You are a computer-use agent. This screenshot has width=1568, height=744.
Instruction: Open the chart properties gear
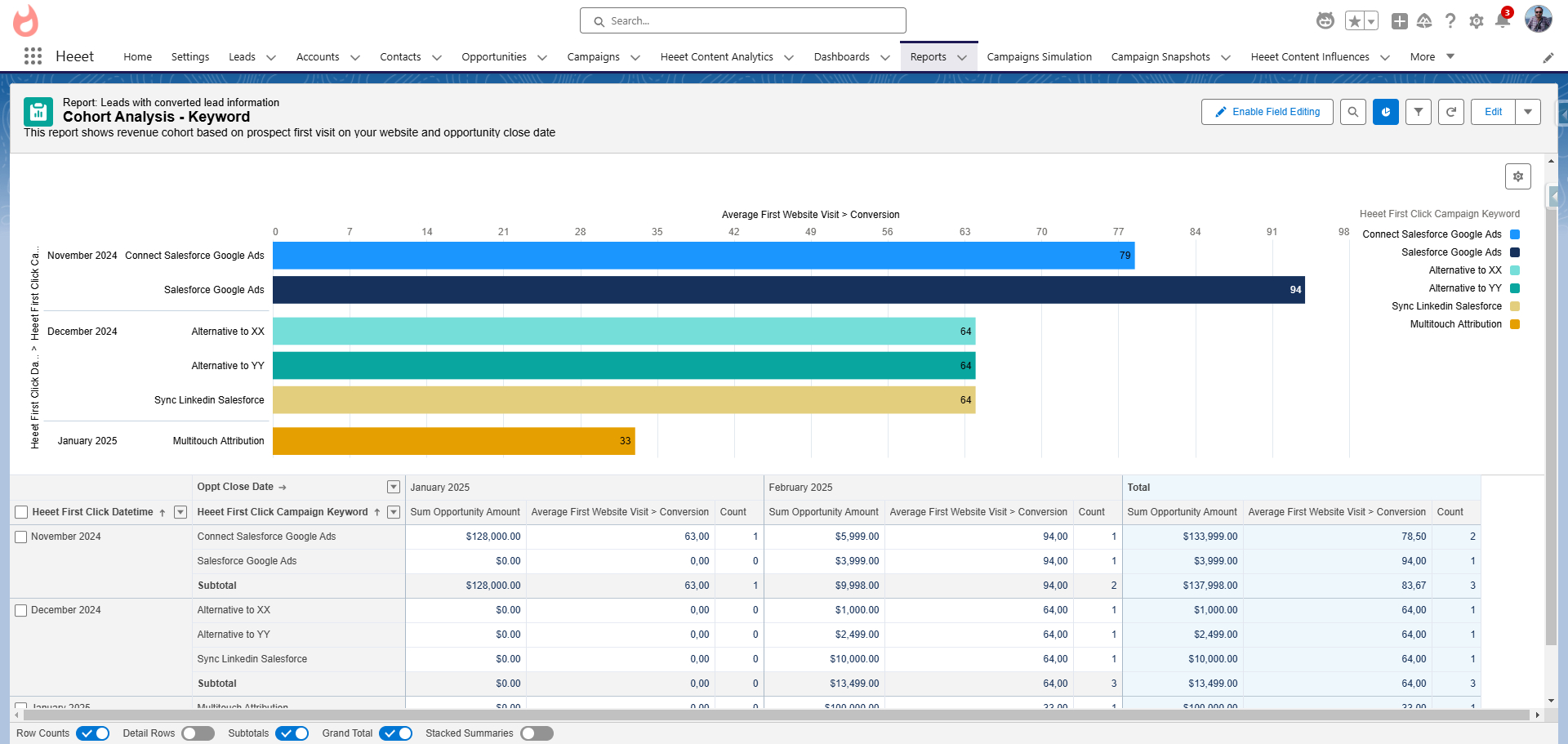(1518, 176)
